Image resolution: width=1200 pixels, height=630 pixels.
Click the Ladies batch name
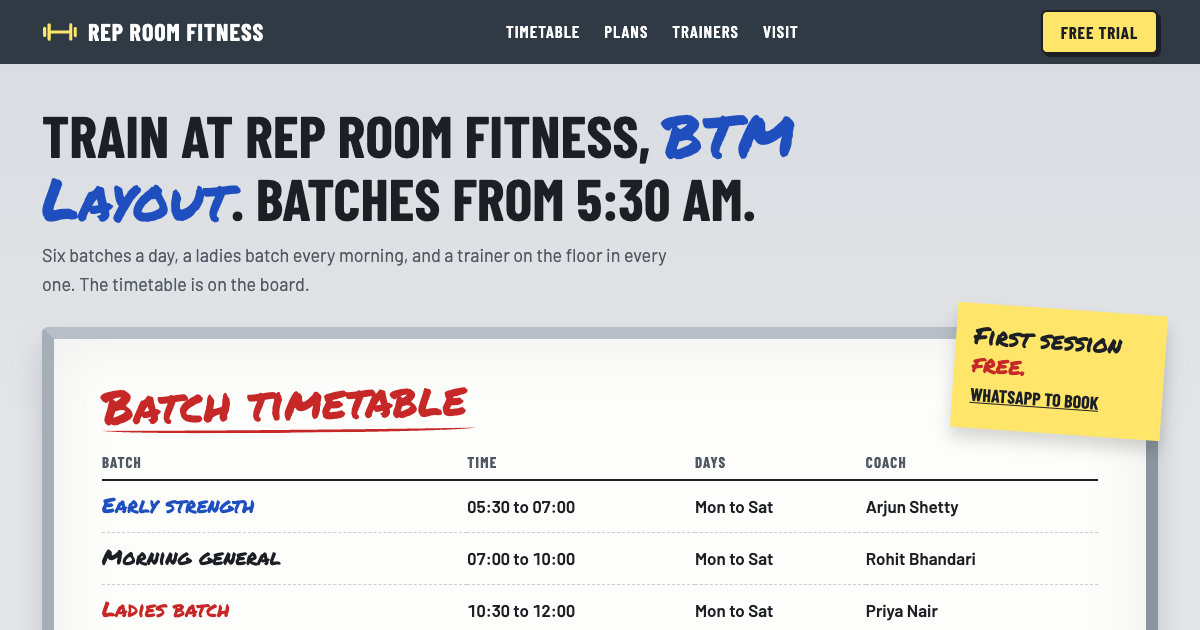(166, 610)
